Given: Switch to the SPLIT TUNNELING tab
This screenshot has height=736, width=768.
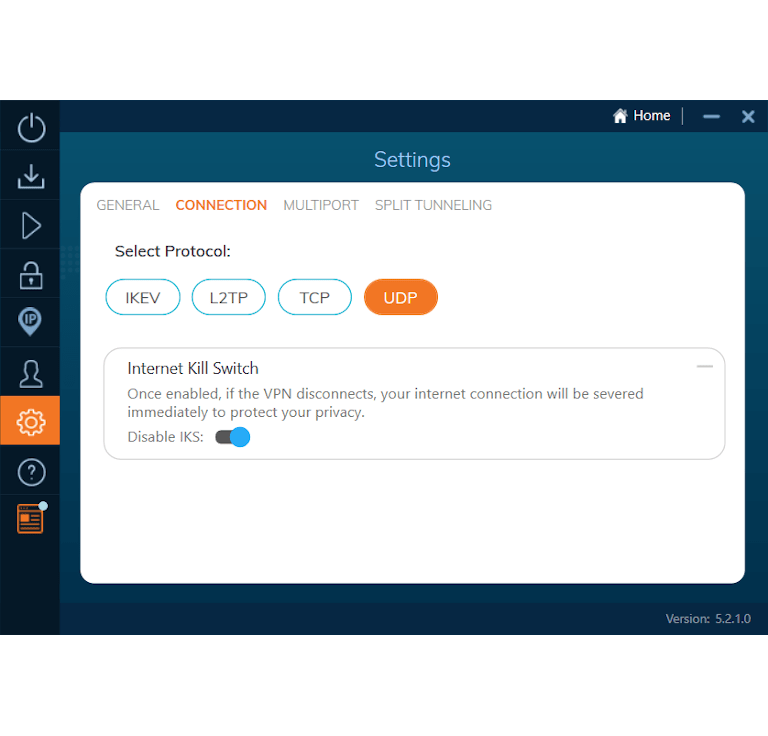Looking at the screenshot, I should point(433,205).
